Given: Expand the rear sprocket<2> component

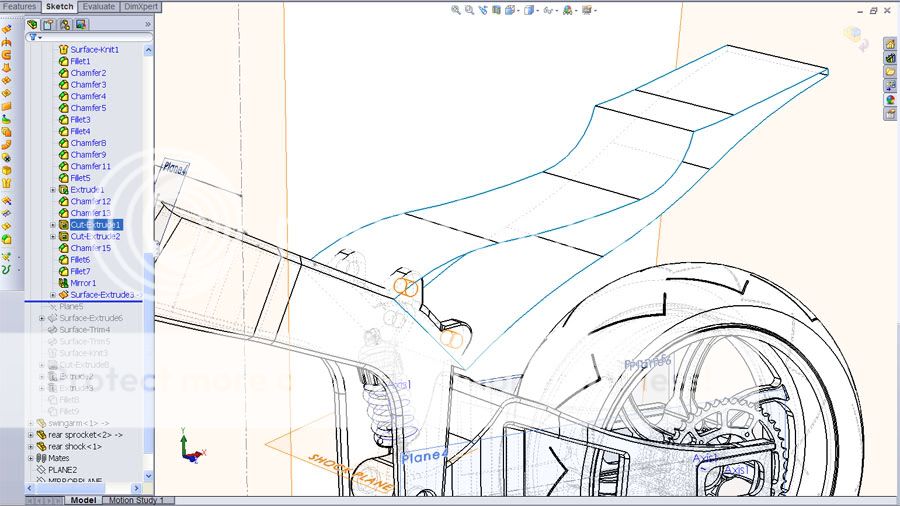Looking at the screenshot, I should pyautogui.click(x=31, y=435).
